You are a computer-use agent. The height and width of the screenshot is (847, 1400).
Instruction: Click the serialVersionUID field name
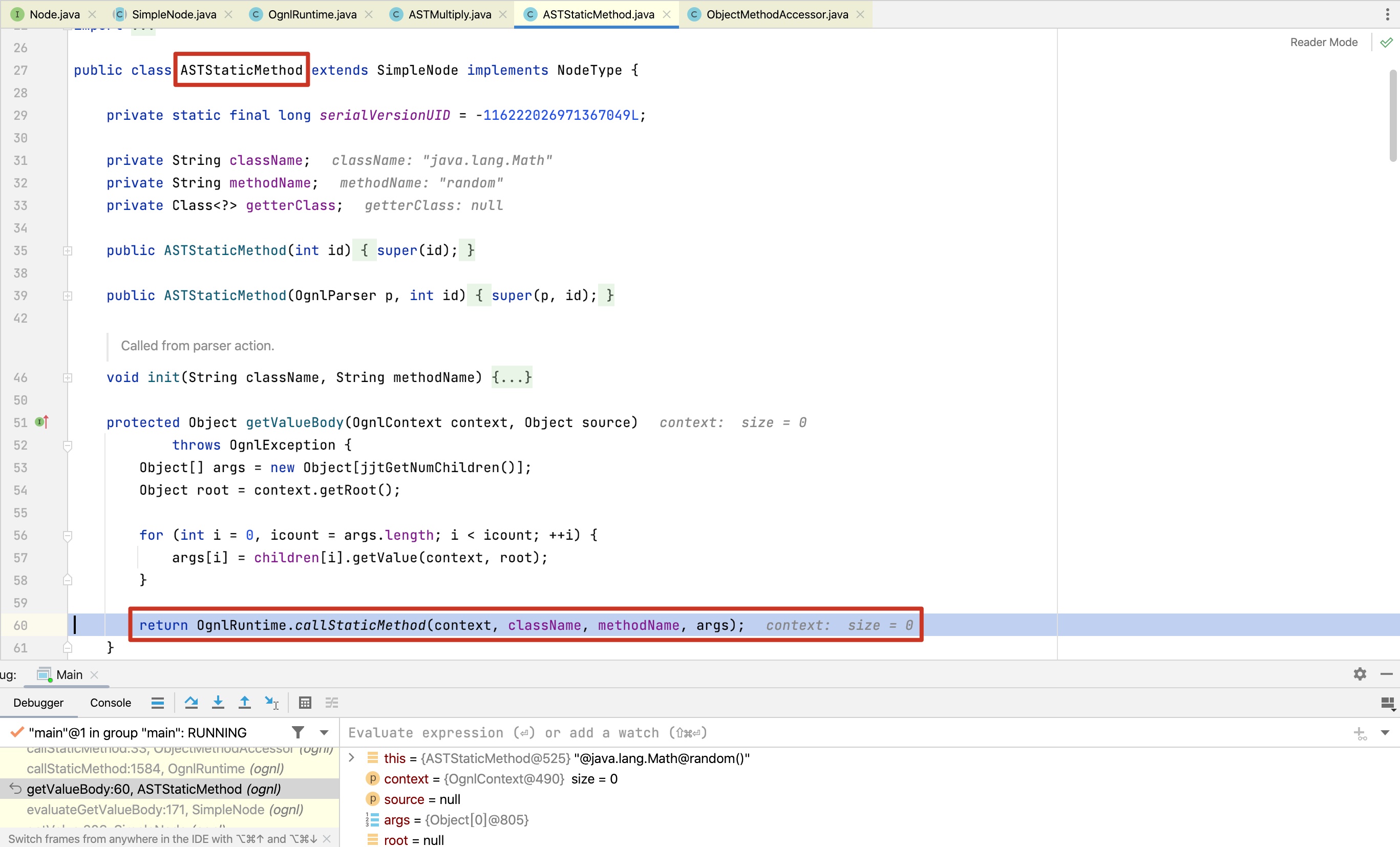click(385, 115)
